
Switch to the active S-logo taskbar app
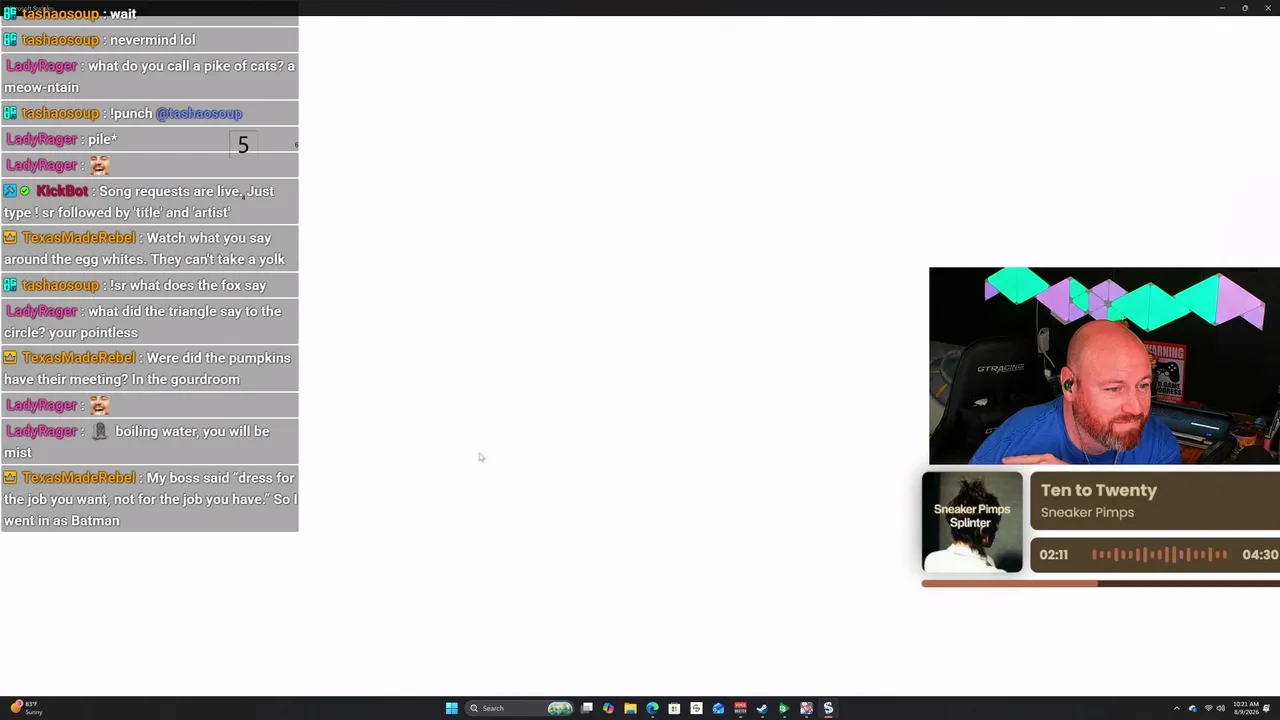click(x=828, y=708)
